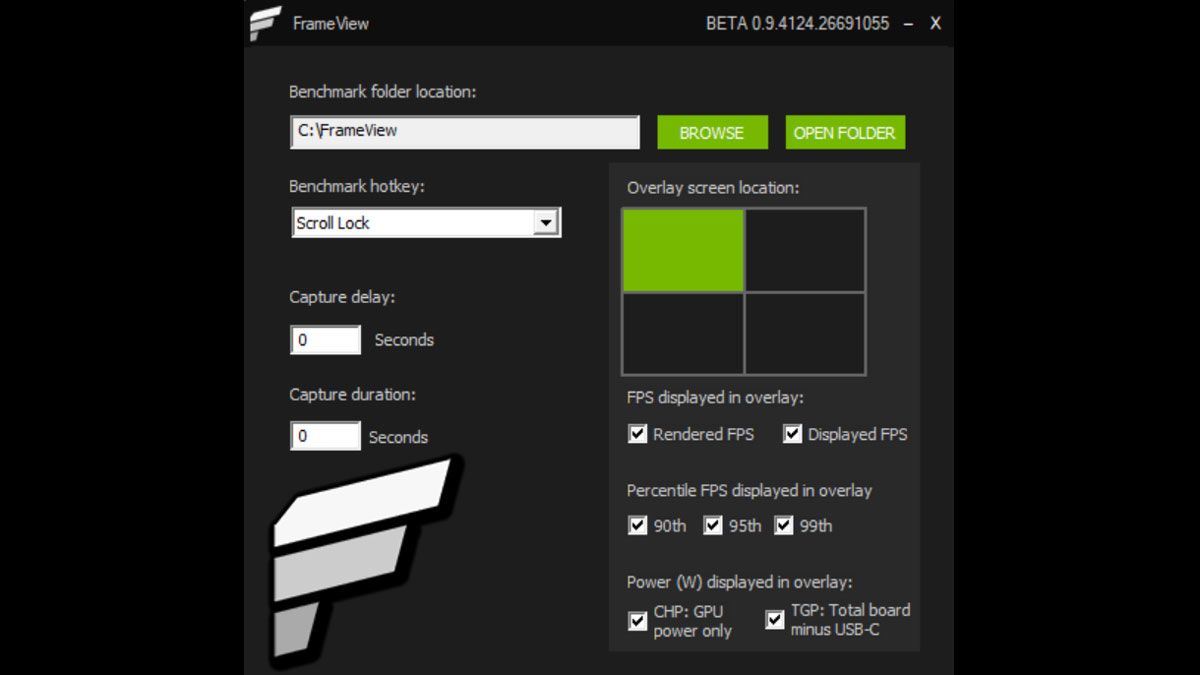This screenshot has height=675, width=1200.
Task: Click the FrameView logo icon in title bar
Action: coord(265,23)
